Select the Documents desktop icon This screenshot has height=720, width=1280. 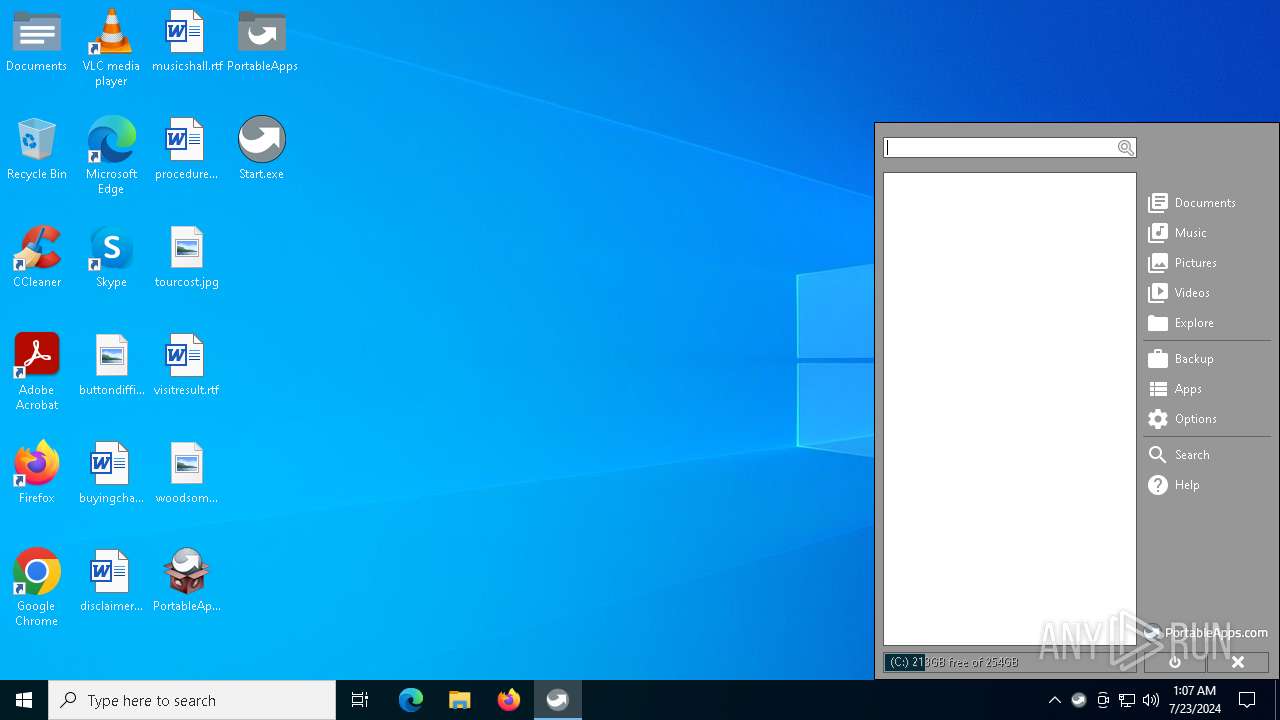pyautogui.click(x=37, y=42)
